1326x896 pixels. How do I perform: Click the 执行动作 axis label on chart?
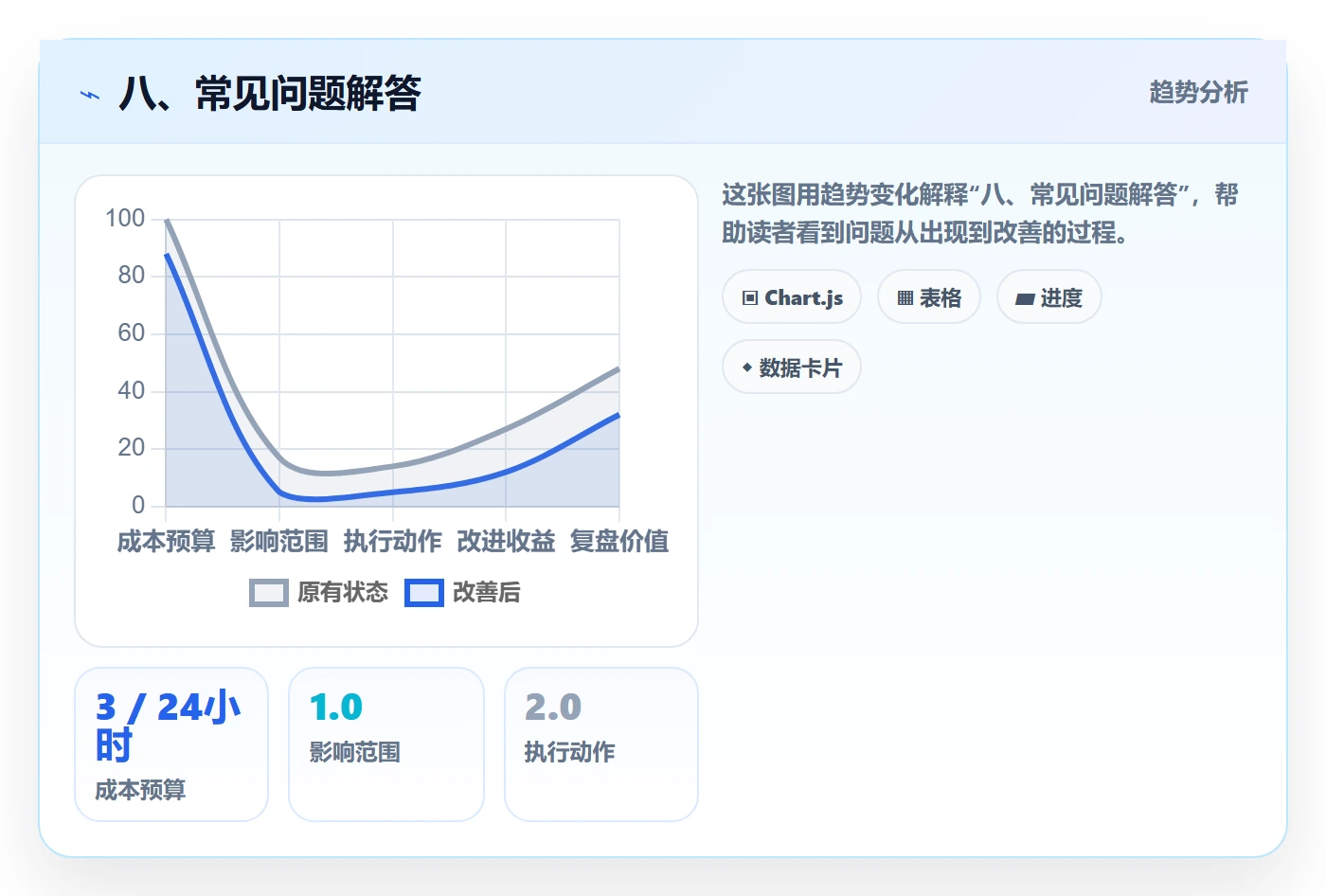click(x=393, y=542)
